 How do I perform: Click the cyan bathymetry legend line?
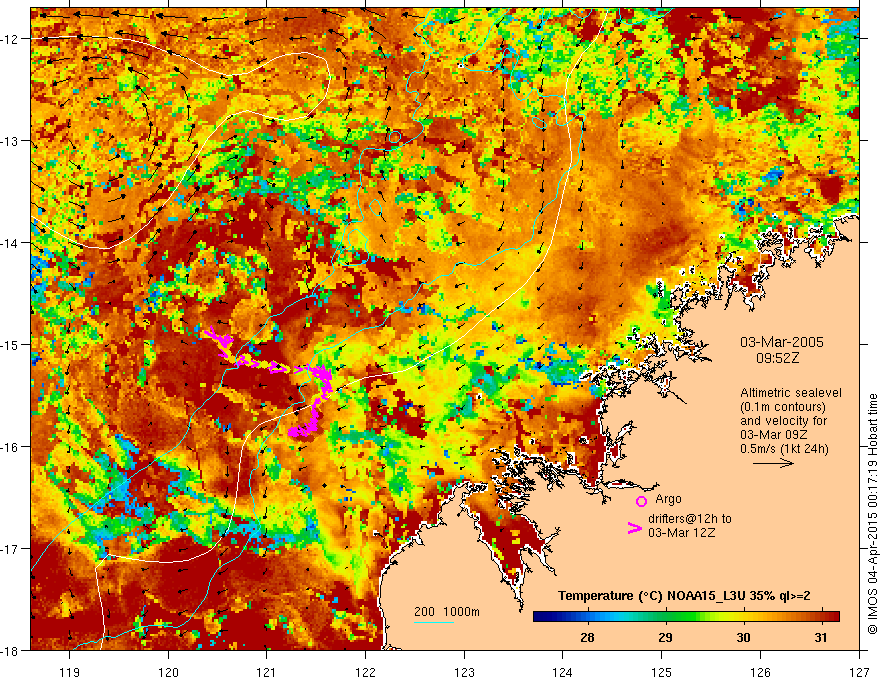pos(434,622)
